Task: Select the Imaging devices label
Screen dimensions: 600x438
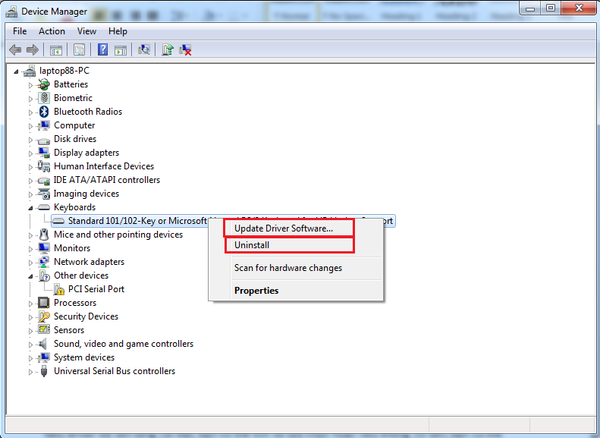Action: [86, 194]
